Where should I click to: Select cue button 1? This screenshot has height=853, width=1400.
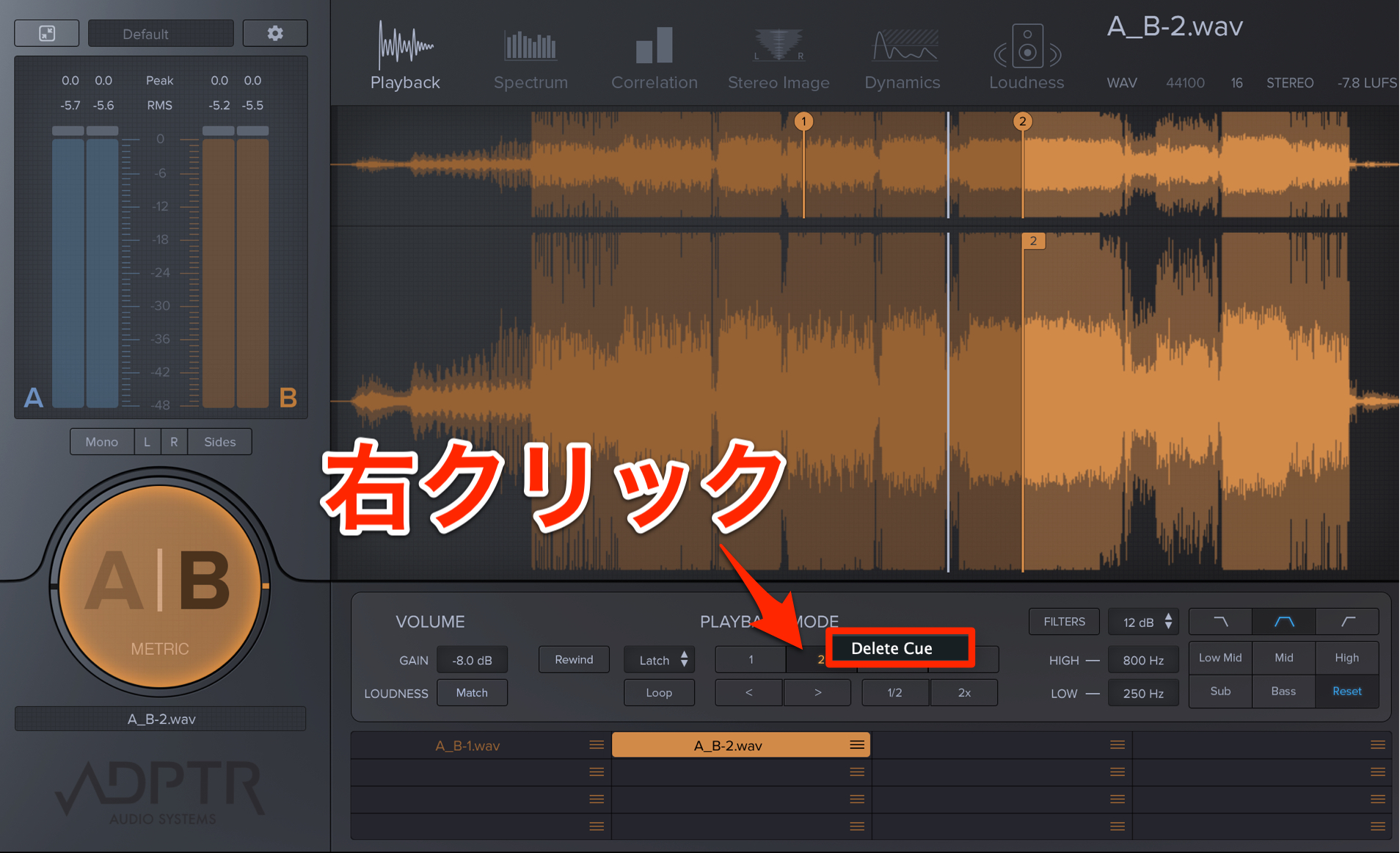[750, 660]
